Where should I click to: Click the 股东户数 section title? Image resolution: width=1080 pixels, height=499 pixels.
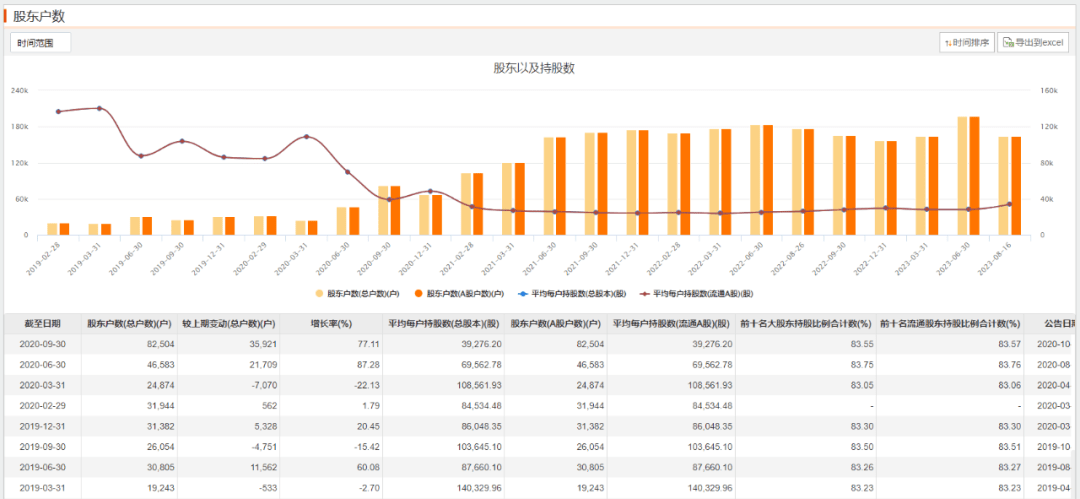(x=39, y=16)
